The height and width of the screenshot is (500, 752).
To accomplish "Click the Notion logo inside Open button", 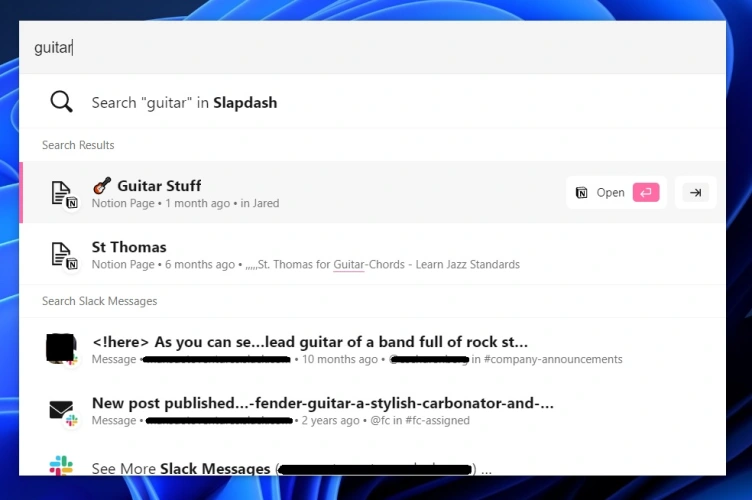I will 581,193.
